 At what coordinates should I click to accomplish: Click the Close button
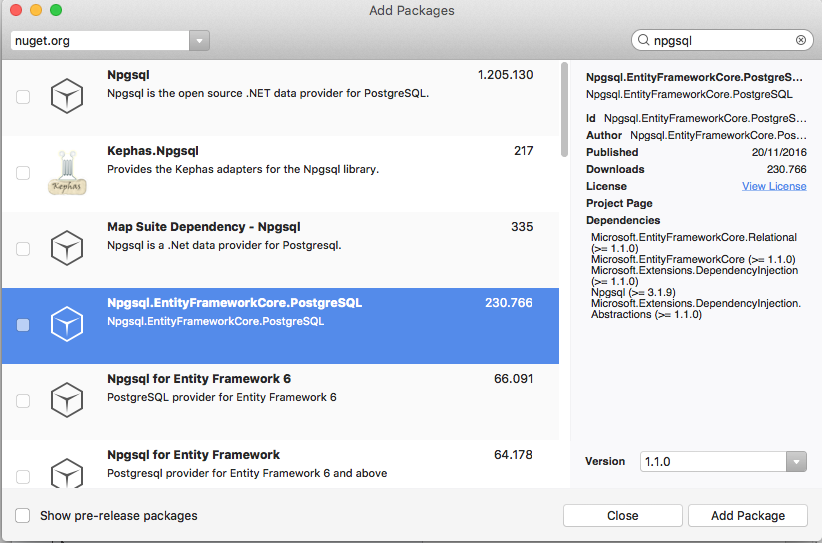tap(622, 516)
